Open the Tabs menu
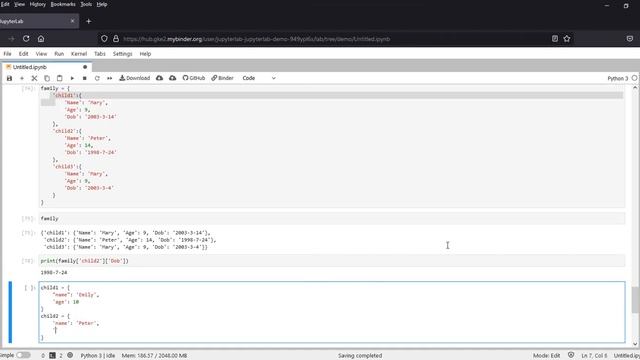The width and height of the screenshot is (640, 360). pyautogui.click(x=100, y=53)
